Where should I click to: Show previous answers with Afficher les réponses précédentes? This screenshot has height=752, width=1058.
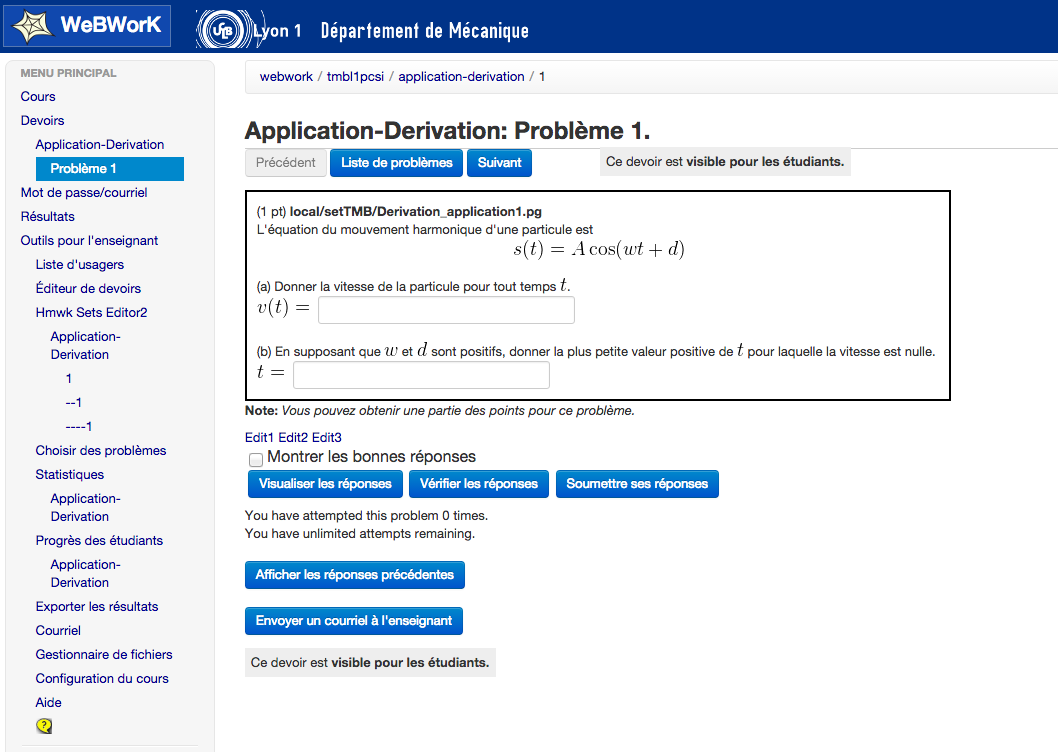click(x=354, y=575)
